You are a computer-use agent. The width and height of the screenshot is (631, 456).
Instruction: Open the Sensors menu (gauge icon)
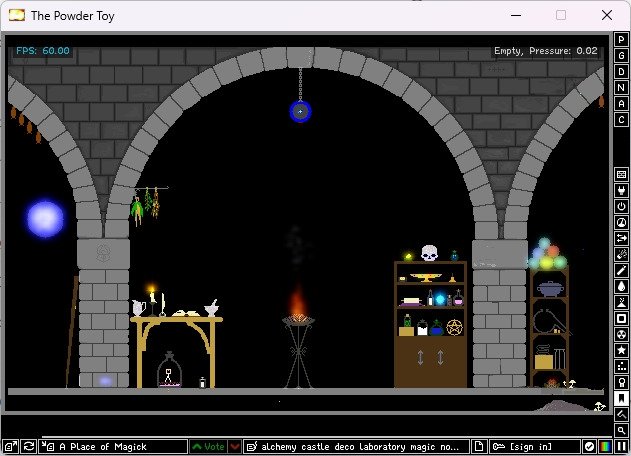[621, 222]
